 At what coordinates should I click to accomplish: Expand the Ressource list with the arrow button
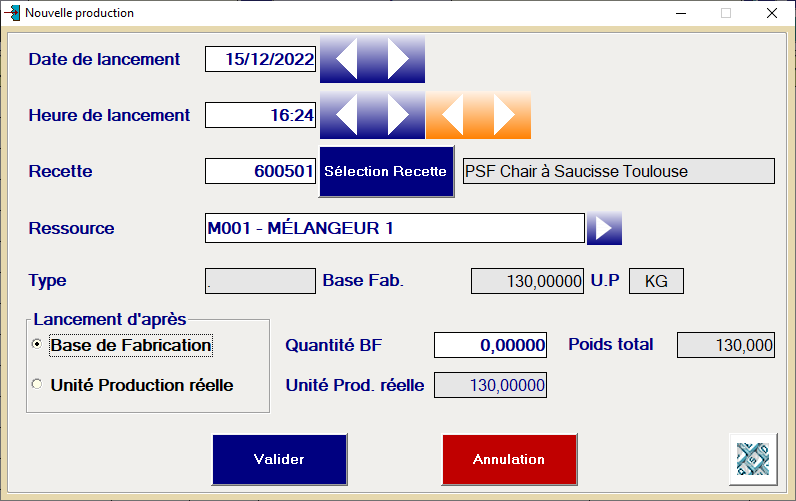click(x=604, y=228)
